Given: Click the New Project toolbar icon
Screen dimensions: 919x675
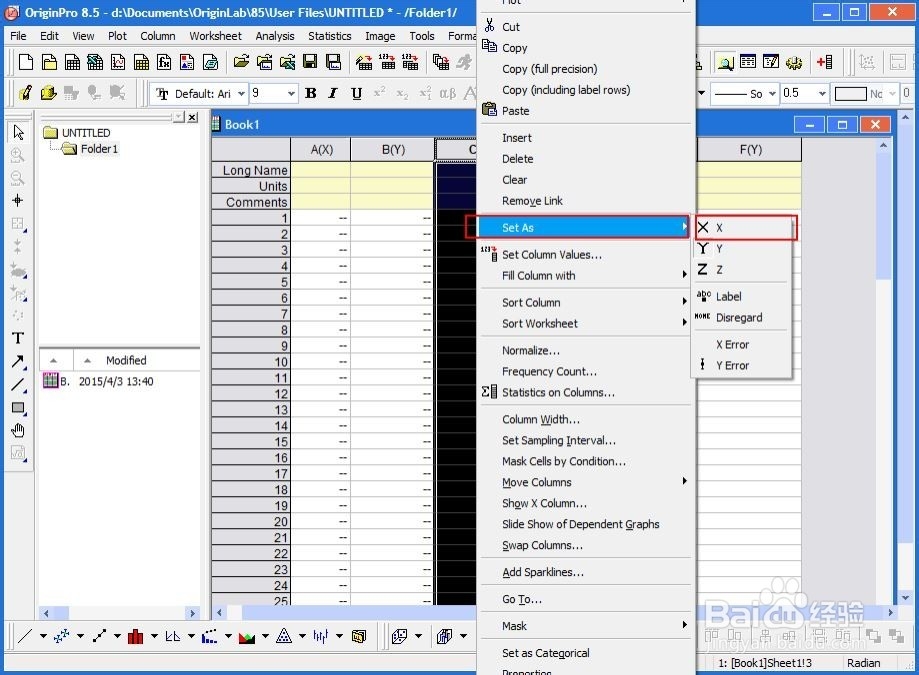Looking at the screenshot, I should click(x=26, y=62).
